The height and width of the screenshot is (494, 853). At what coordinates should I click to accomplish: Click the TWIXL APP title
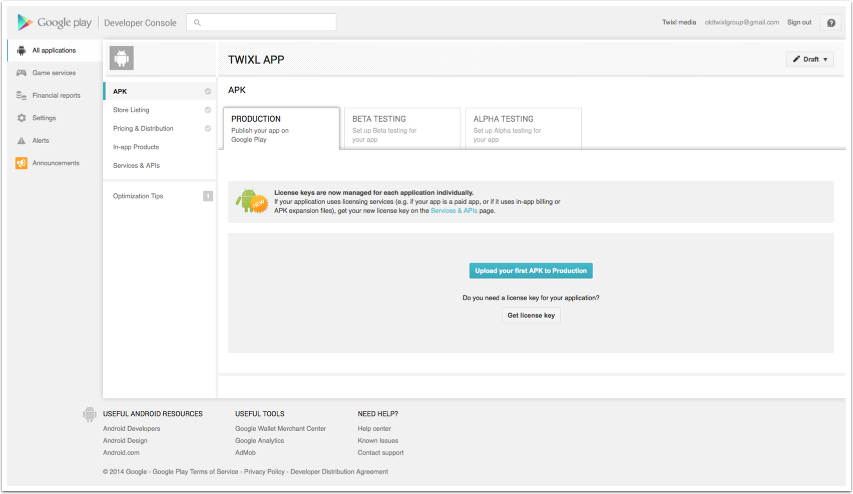pyautogui.click(x=256, y=60)
